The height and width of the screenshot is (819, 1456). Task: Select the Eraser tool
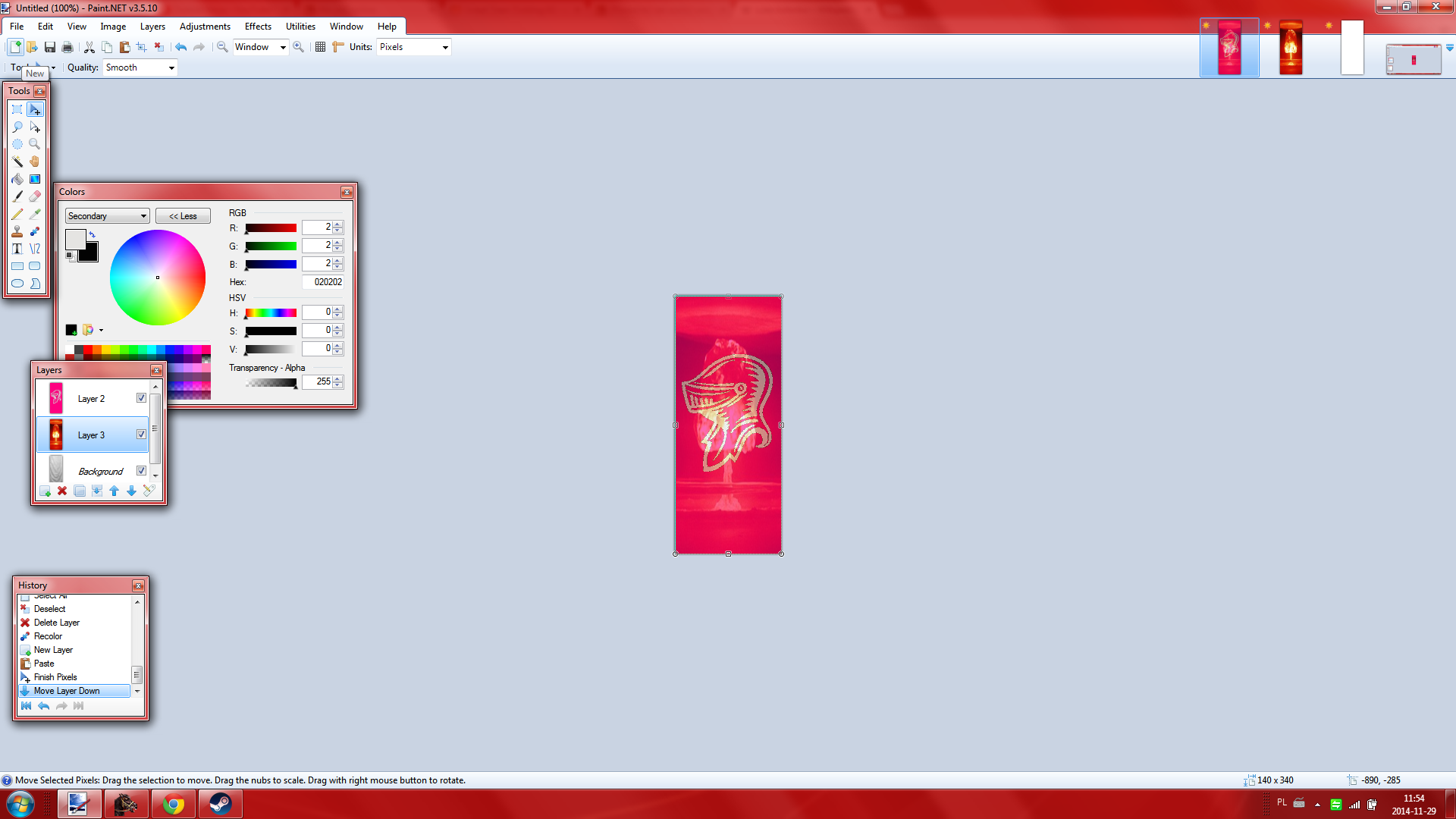[35, 196]
